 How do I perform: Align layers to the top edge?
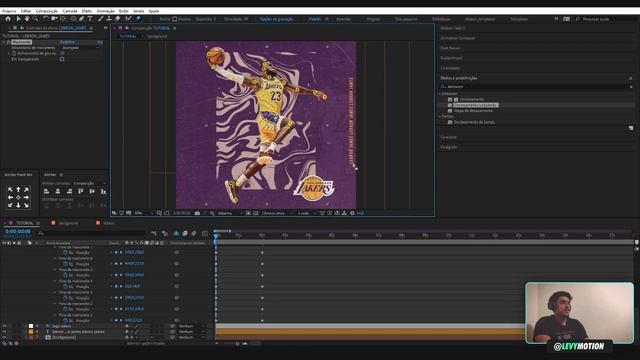coord(81,191)
